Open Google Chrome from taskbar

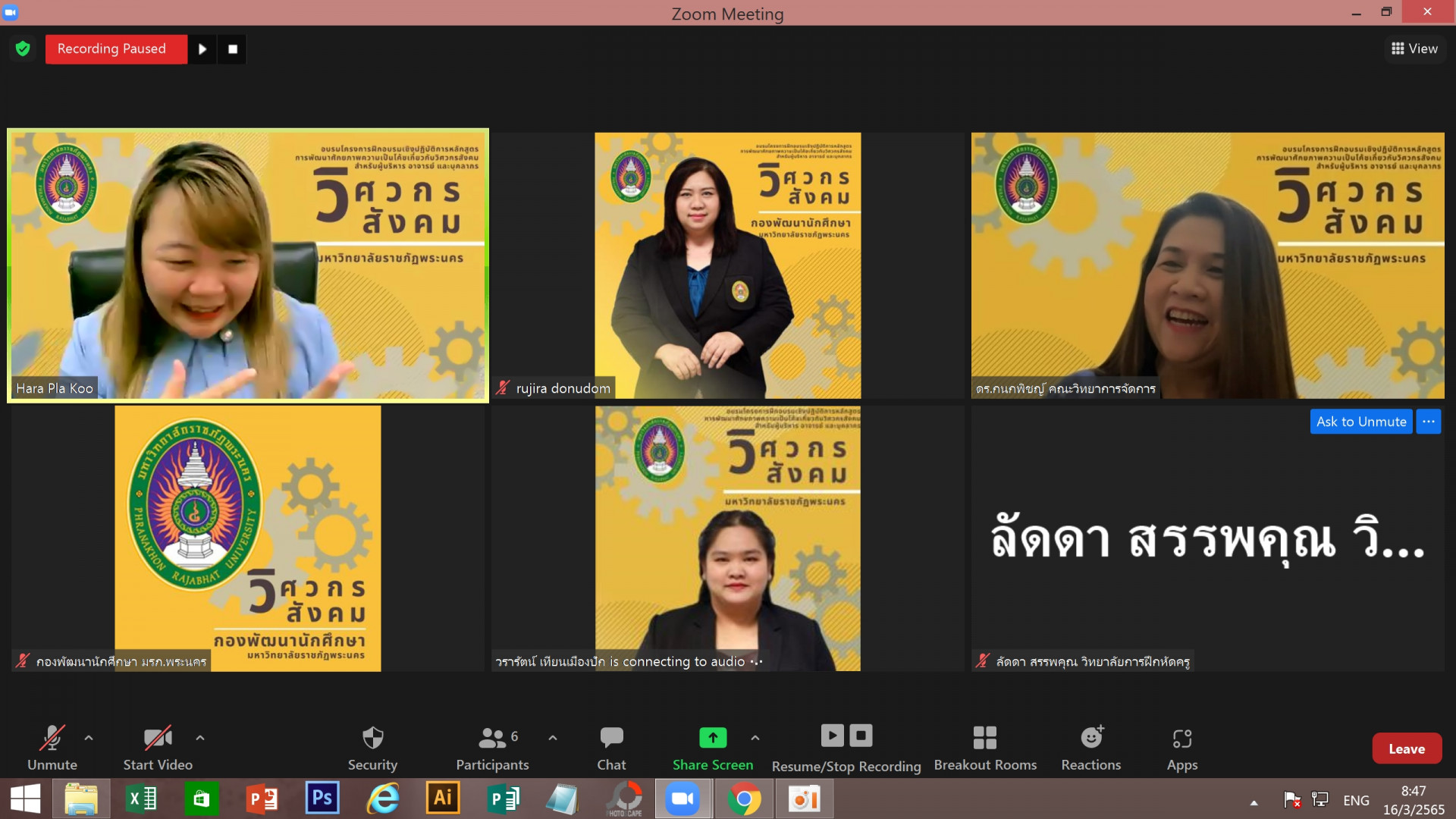click(744, 799)
